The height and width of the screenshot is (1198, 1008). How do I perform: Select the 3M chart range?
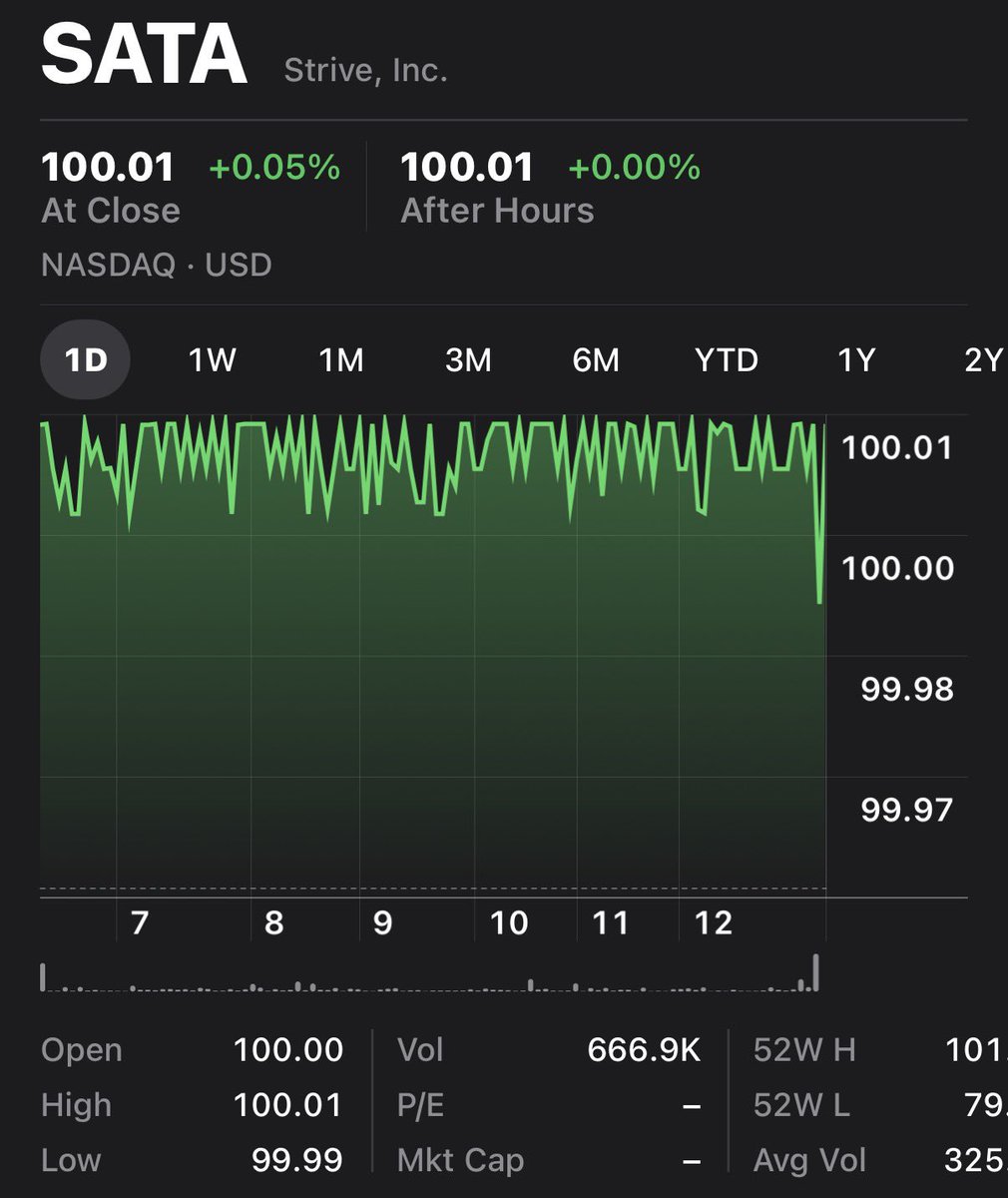click(468, 359)
